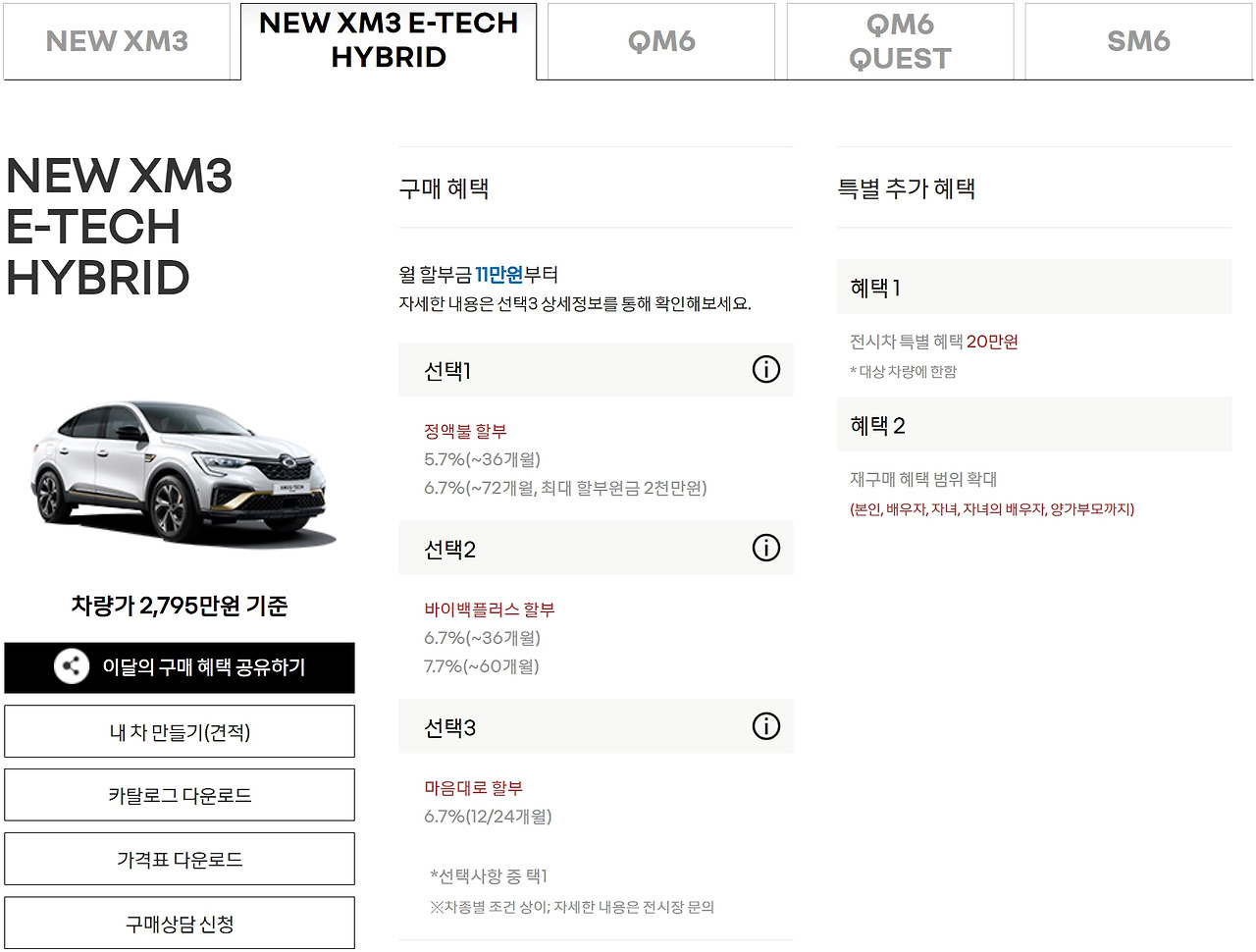Click the share icon in 공유하기 button
1256x952 pixels.
[71, 667]
